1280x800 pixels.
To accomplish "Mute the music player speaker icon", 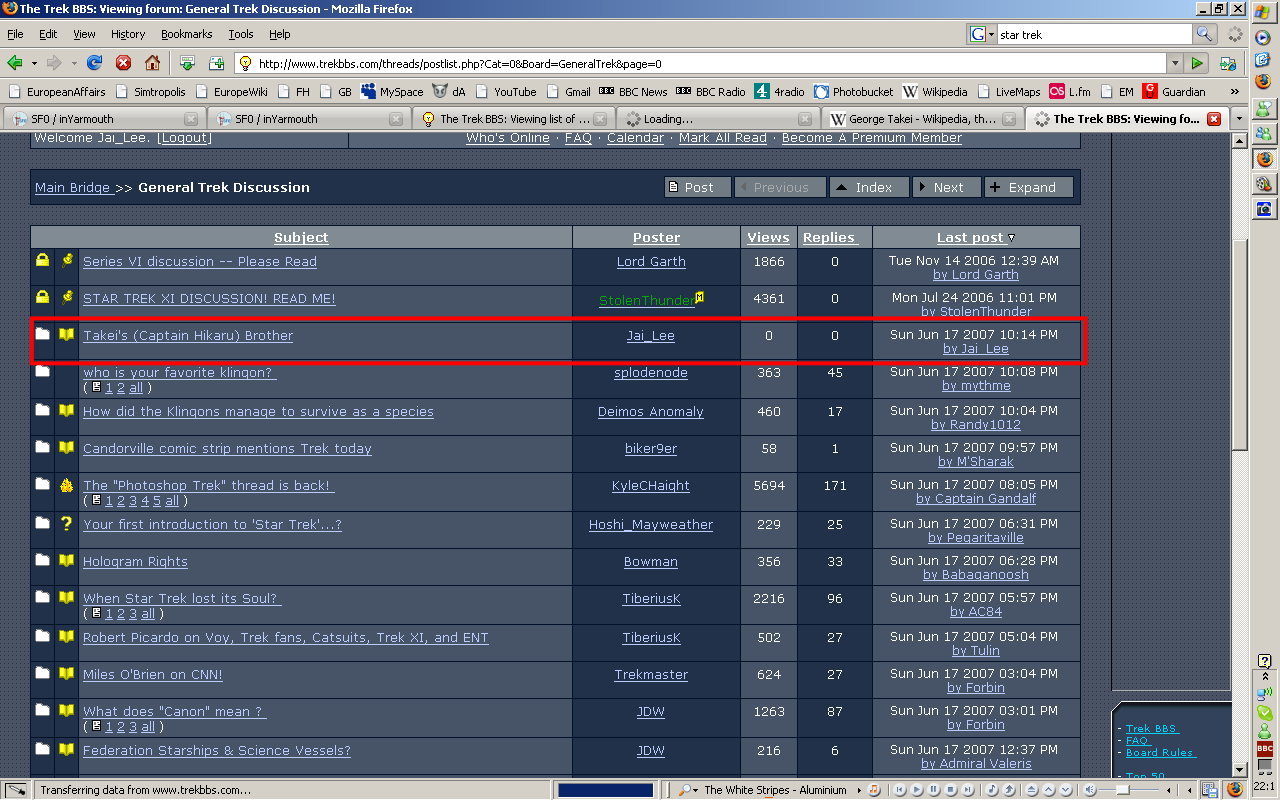I will pyautogui.click(x=1090, y=790).
